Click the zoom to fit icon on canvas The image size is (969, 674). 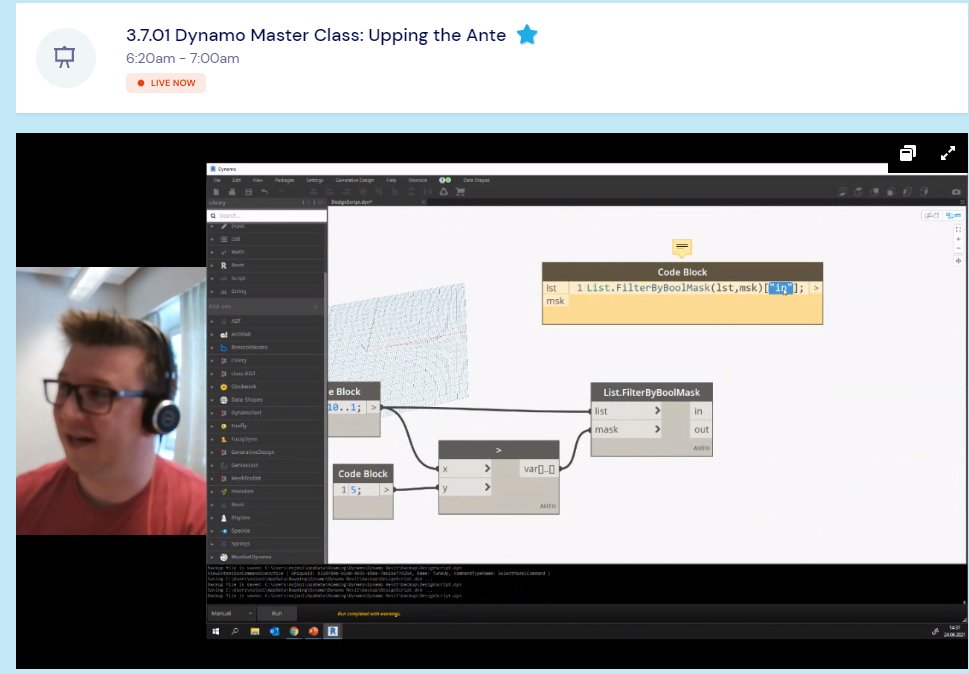click(x=958, y=229)
